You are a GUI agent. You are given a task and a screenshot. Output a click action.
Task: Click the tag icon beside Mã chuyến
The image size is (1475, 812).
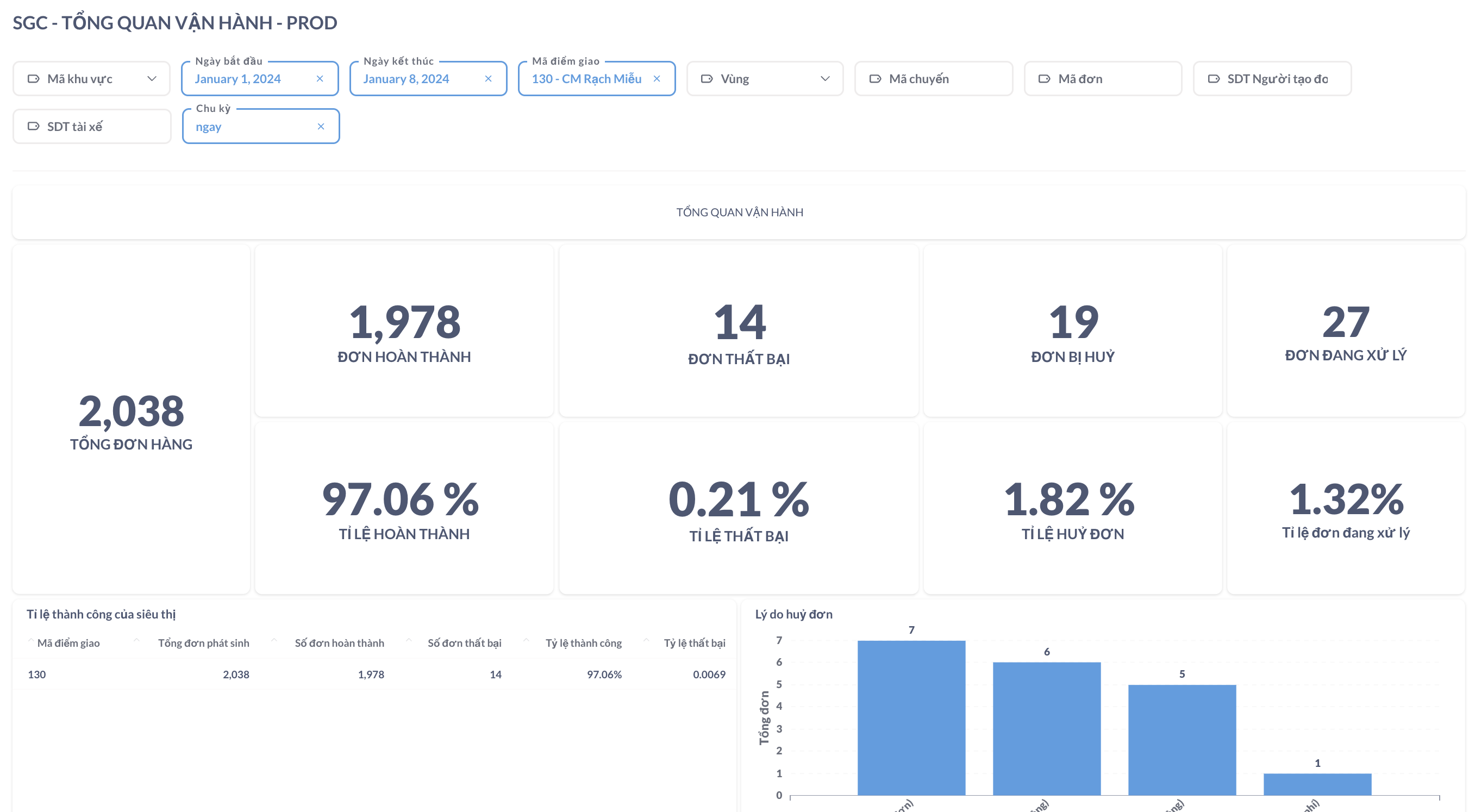click(x=876, y=78)
